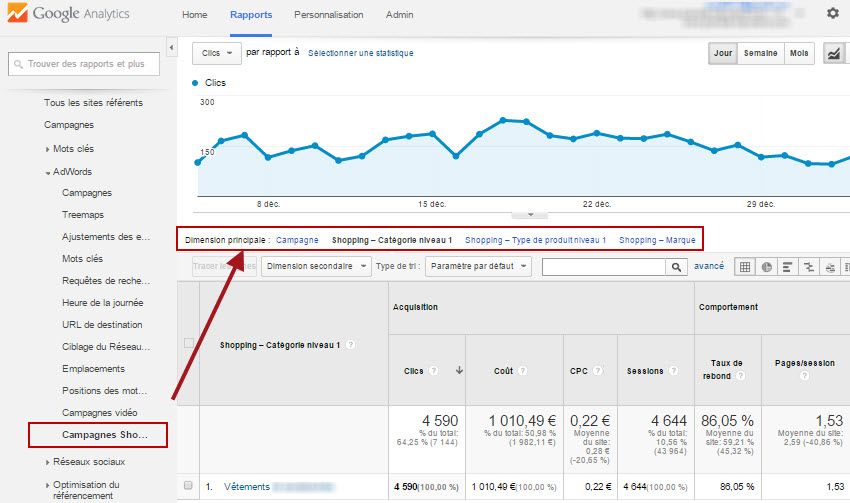Collapse chart using the small arrow below graph
This screenshot has width=850, height=503.
(530, 215)
